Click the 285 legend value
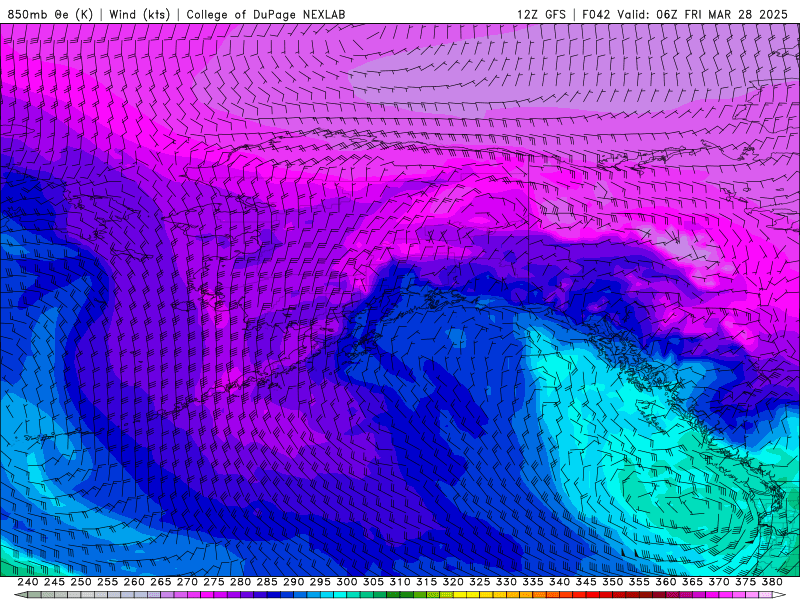This screenshot has width=800, height=600. click(267, 582)
